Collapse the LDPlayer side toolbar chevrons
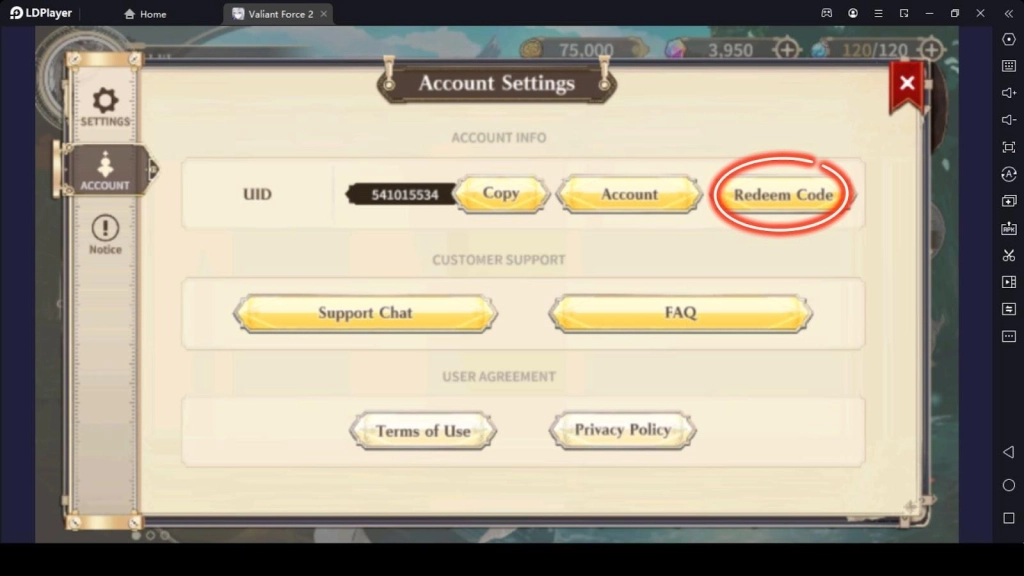1024x576 pixels. [1009, 13]
